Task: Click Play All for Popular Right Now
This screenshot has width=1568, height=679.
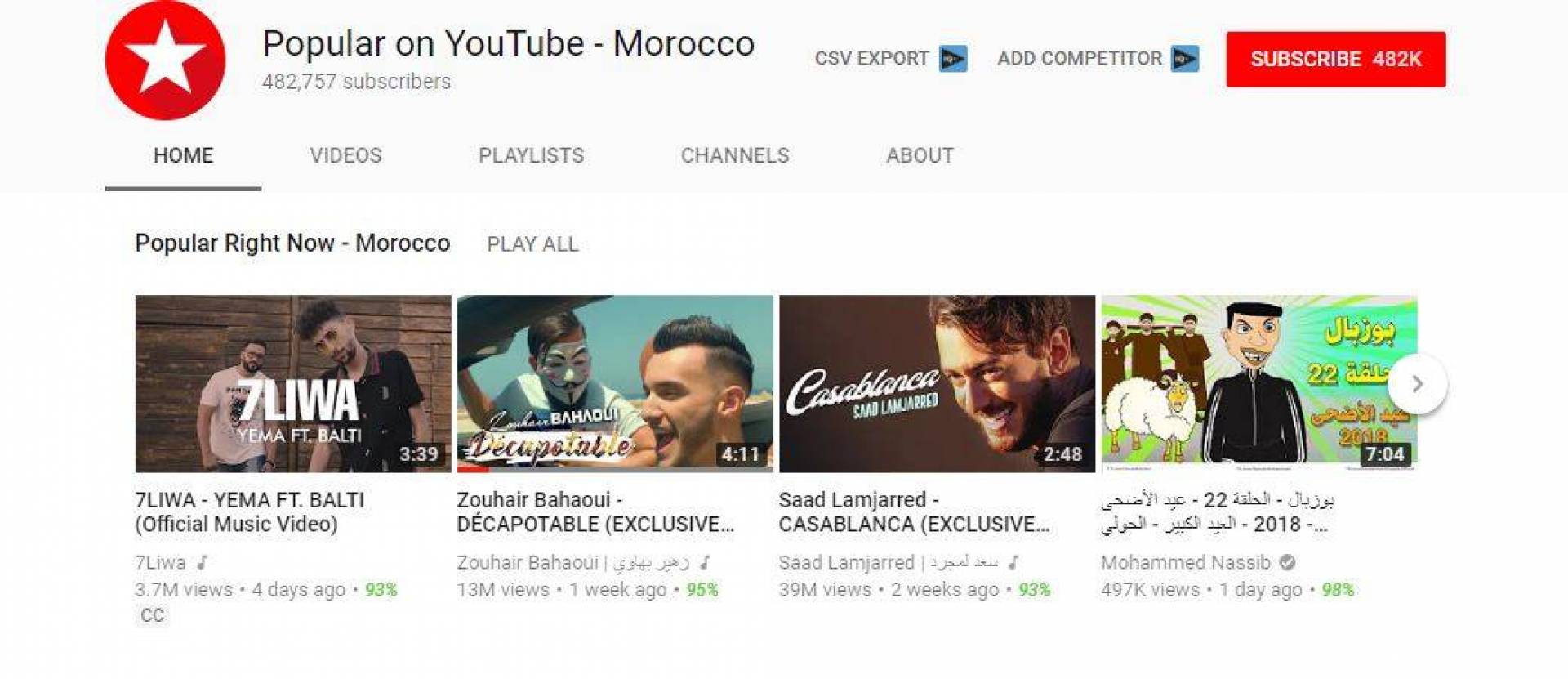Action: coord(532,244)
